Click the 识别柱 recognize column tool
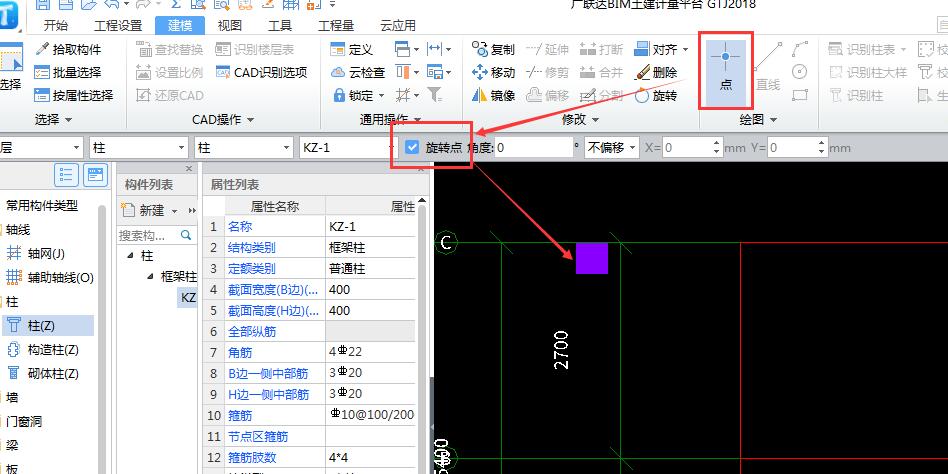Image resolution: width=948 pixels, height=474 pixels. pos(856,96)
